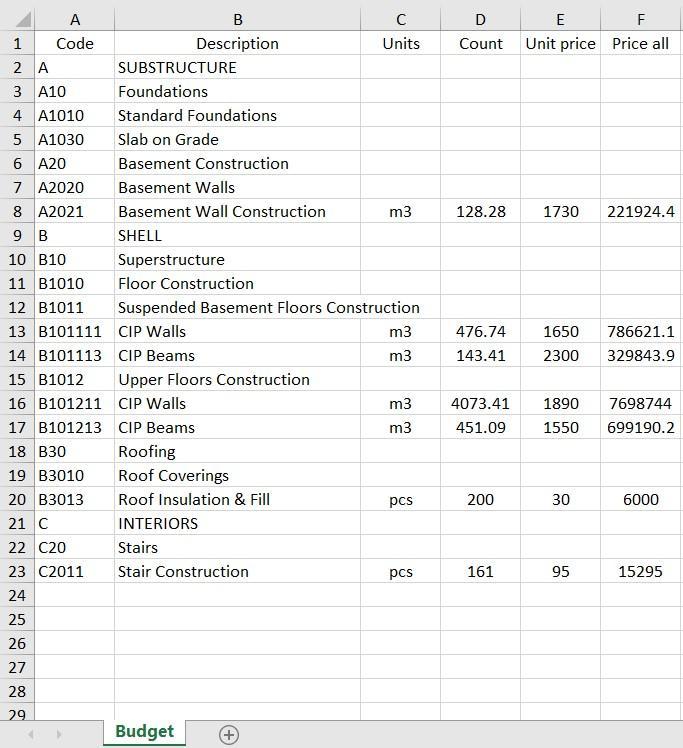Image resolution: width=683 pixels, height=748 pixels.
Task: Open the Budget sheet tab
Action: point(145,732)
